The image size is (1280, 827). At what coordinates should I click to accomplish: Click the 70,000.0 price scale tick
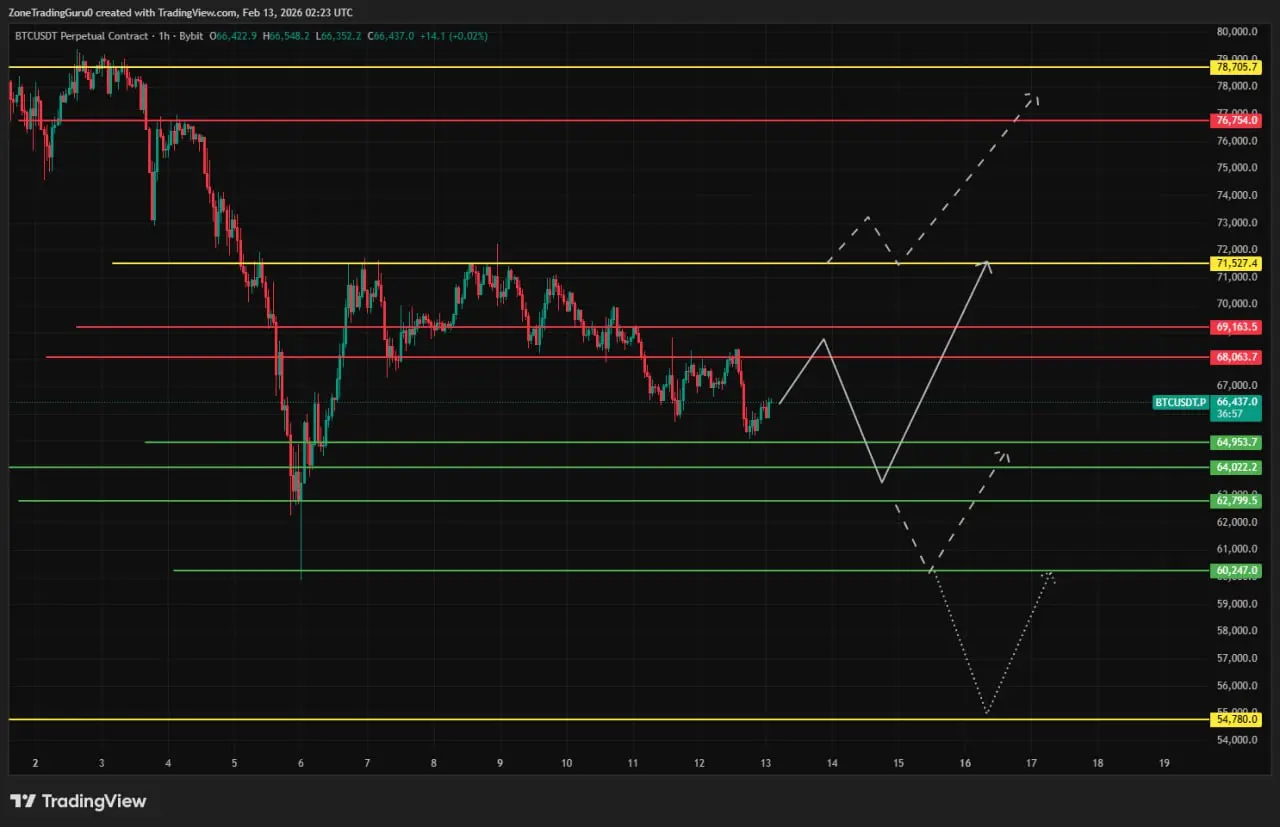(1236, 304)
